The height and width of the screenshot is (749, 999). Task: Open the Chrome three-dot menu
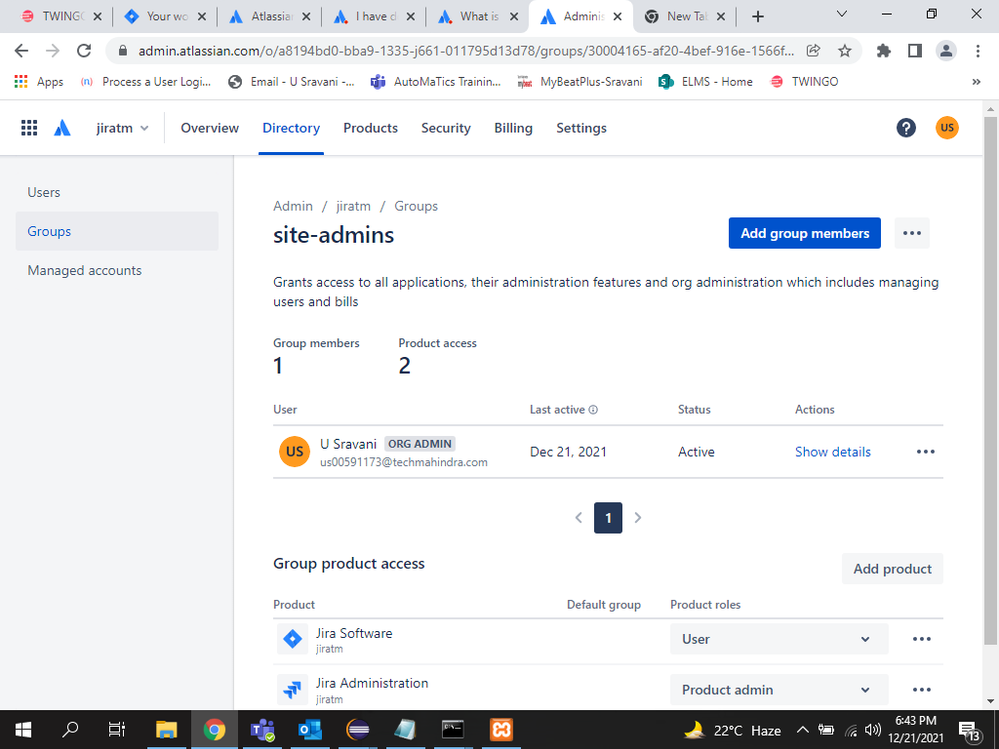coord(978,50)
